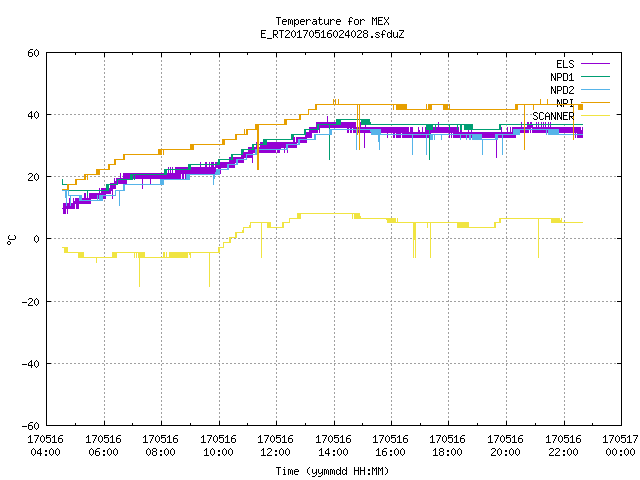Click the x-axis tick label 10:00

point(218,453)
